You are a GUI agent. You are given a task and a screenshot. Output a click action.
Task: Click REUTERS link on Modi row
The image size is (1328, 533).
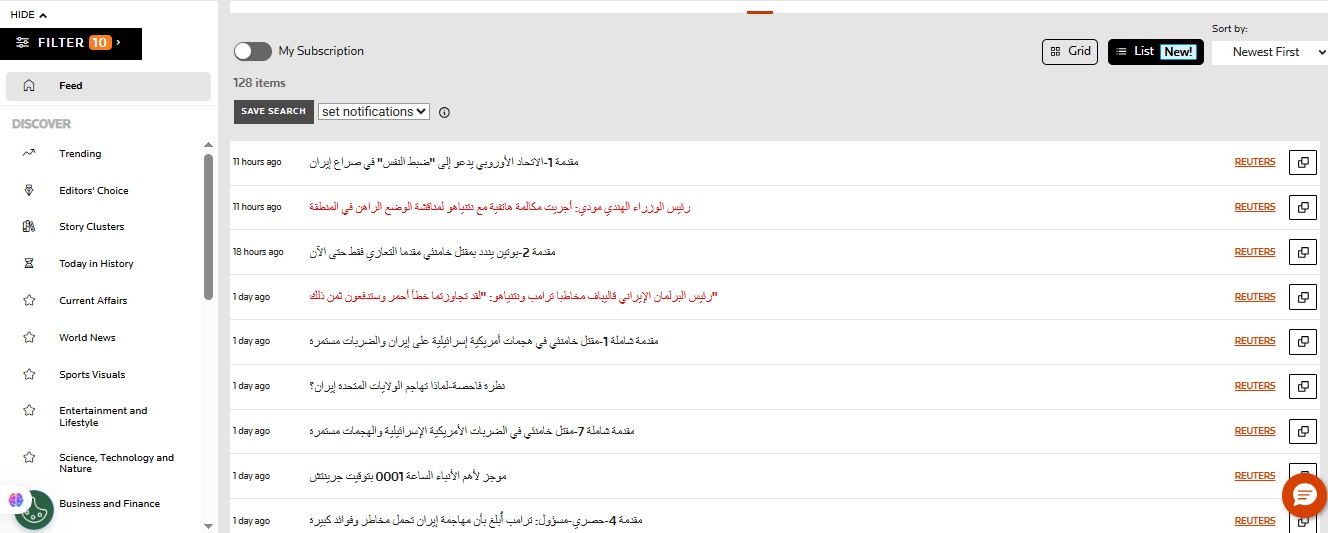1255,207
